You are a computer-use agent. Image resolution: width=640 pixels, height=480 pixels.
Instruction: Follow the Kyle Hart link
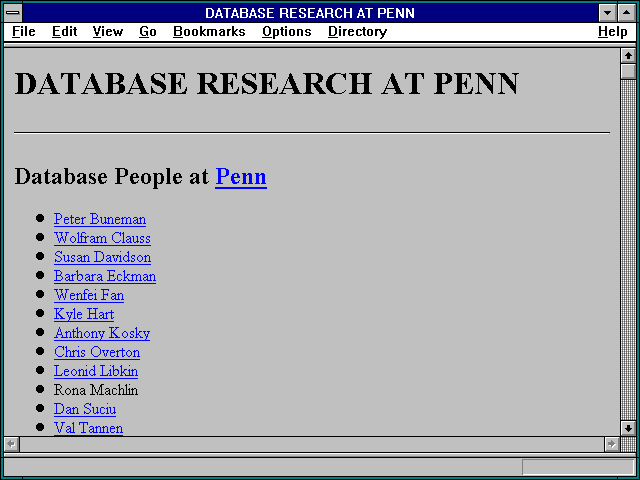tap(84, 314)
